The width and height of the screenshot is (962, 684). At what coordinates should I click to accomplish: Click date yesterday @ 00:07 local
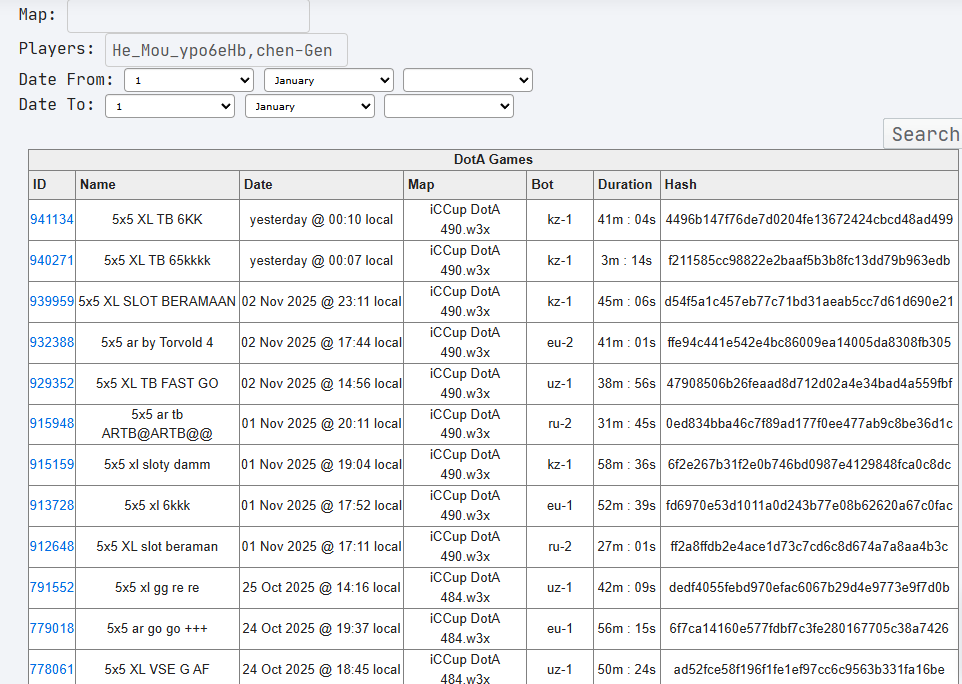coord(321,261)
